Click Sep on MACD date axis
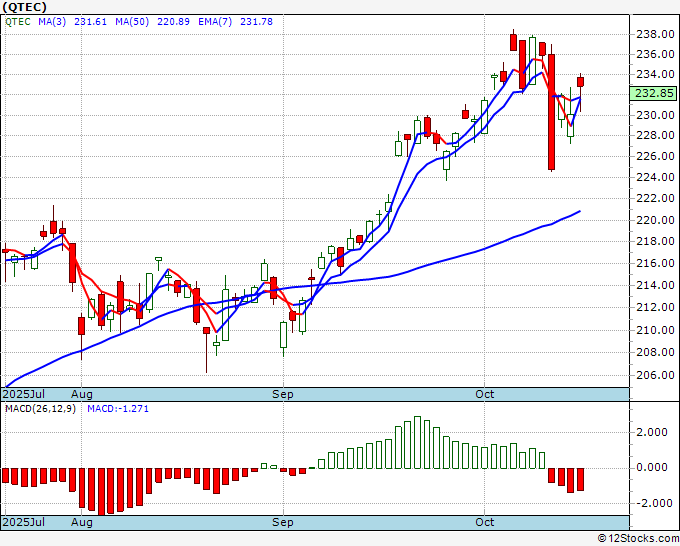This screenshot has height=546, width=680. point(283,522)
